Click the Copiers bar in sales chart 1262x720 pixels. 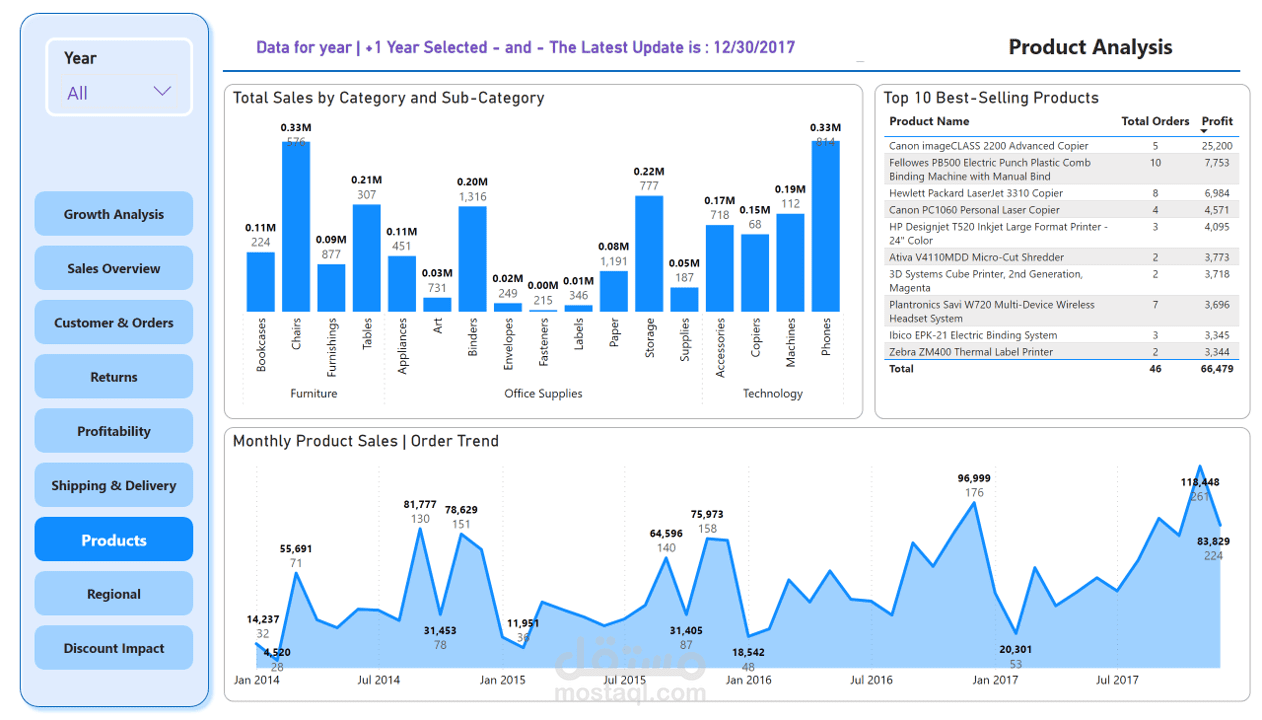pyautogui.click(x=755, y=273)
